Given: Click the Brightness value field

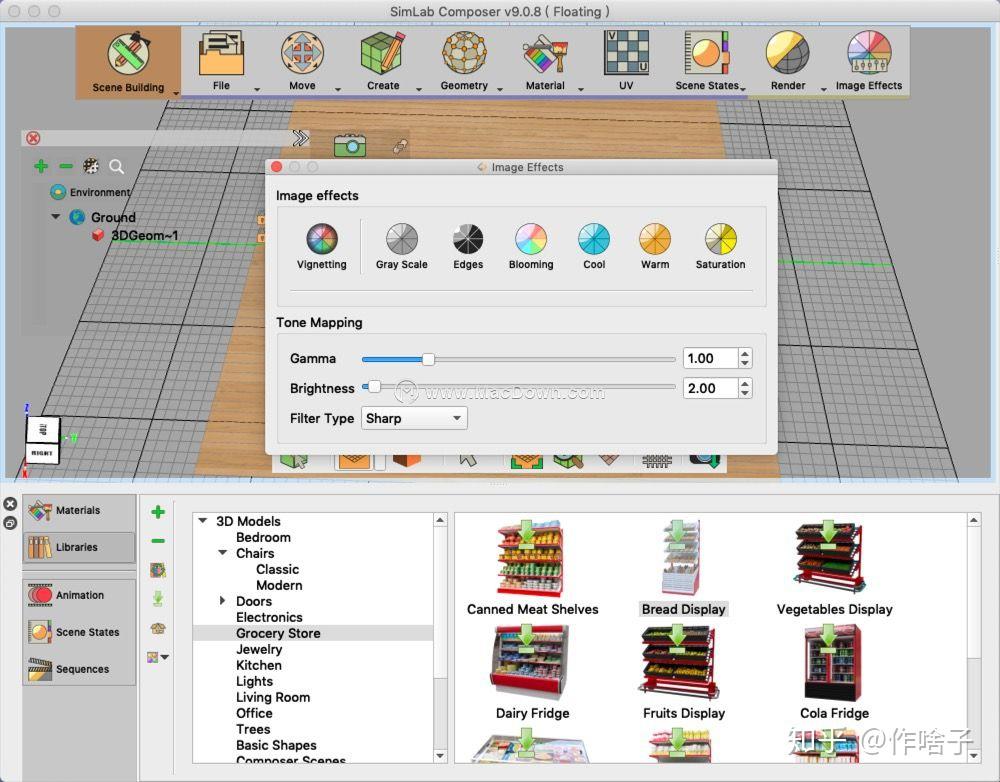Looking at the screenshot, I should 710,388.
